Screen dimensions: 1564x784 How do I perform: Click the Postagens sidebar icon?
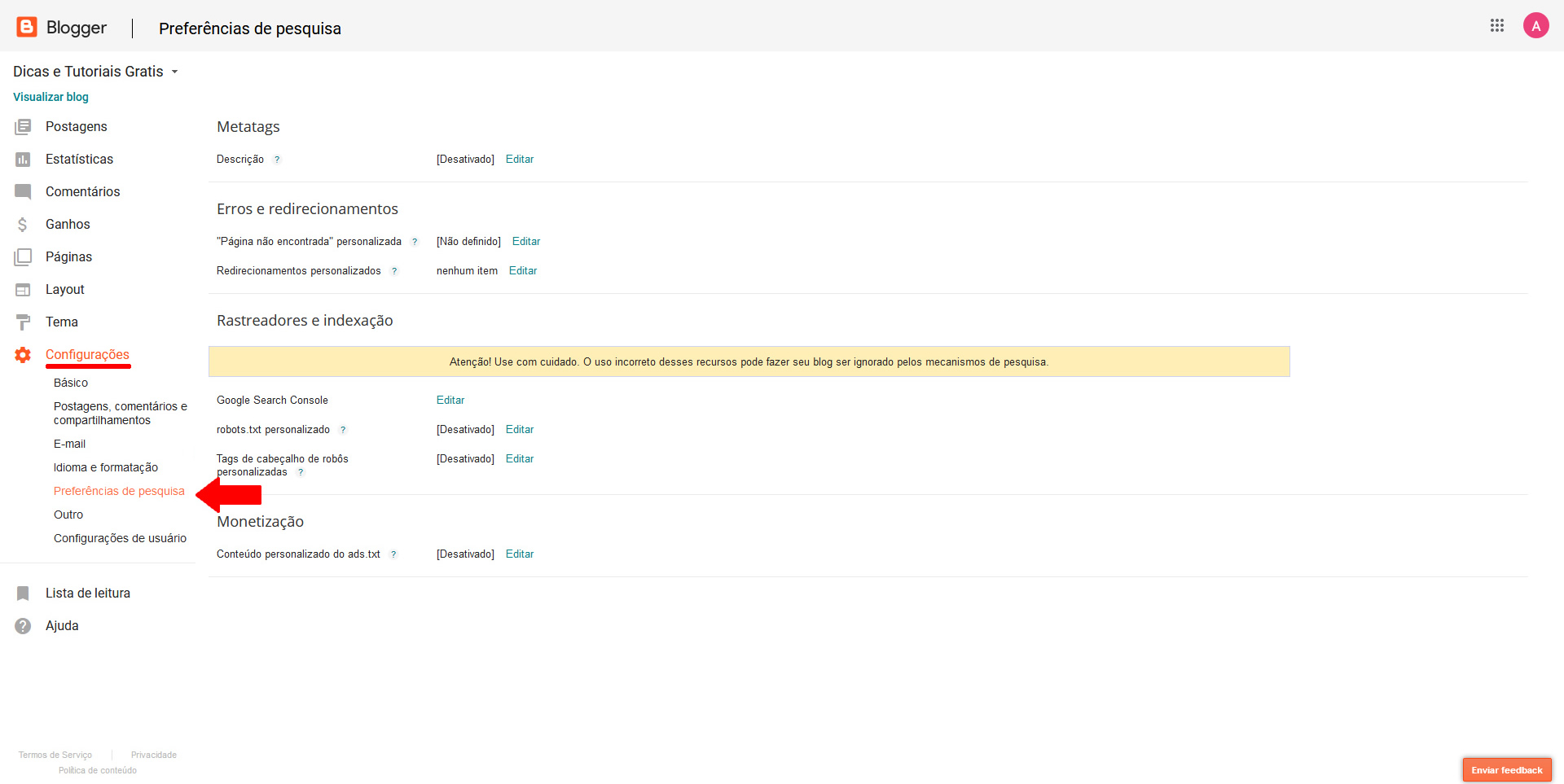pyautogui.click(x=23, y=127)
